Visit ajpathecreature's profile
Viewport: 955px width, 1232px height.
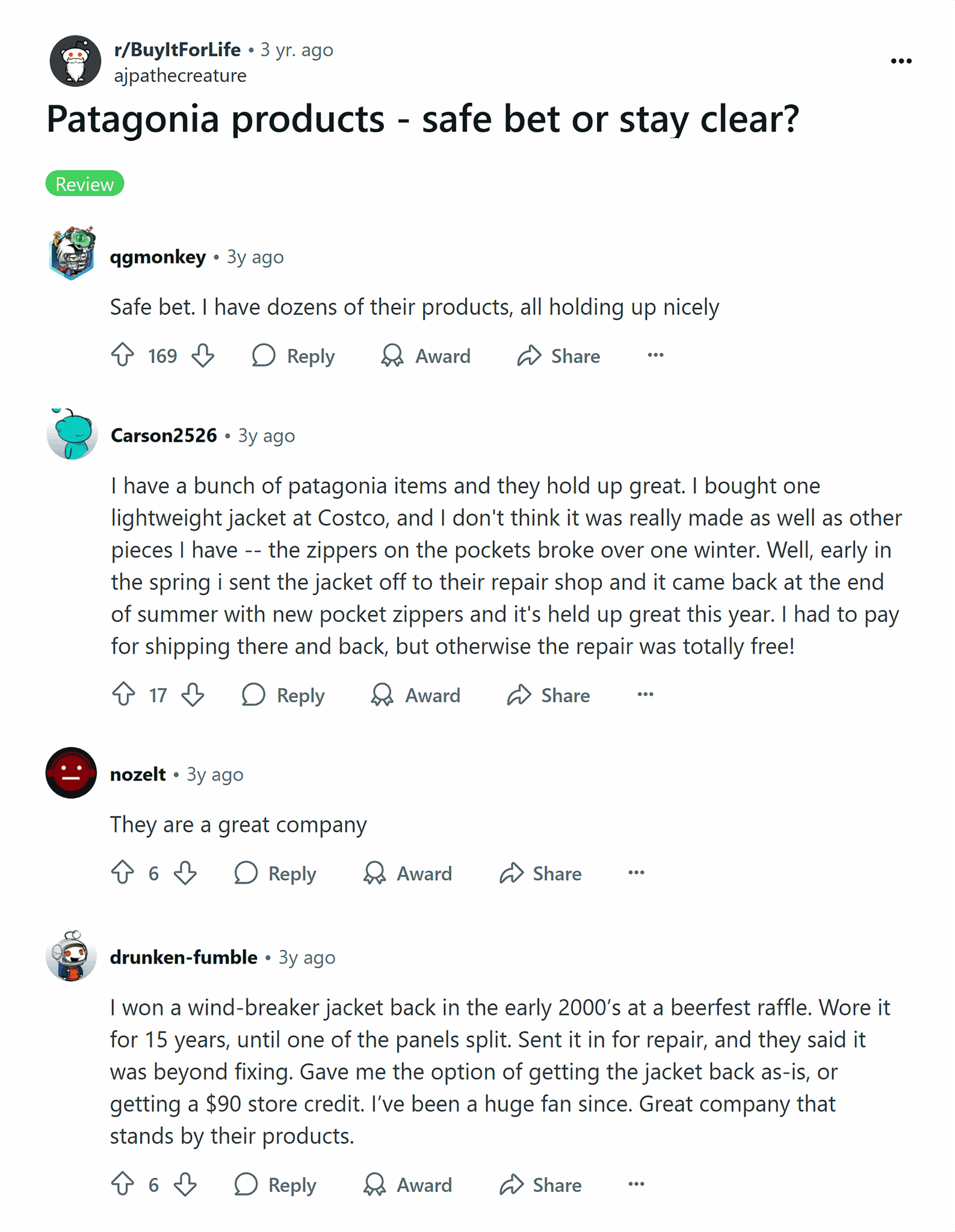point(179,75)
